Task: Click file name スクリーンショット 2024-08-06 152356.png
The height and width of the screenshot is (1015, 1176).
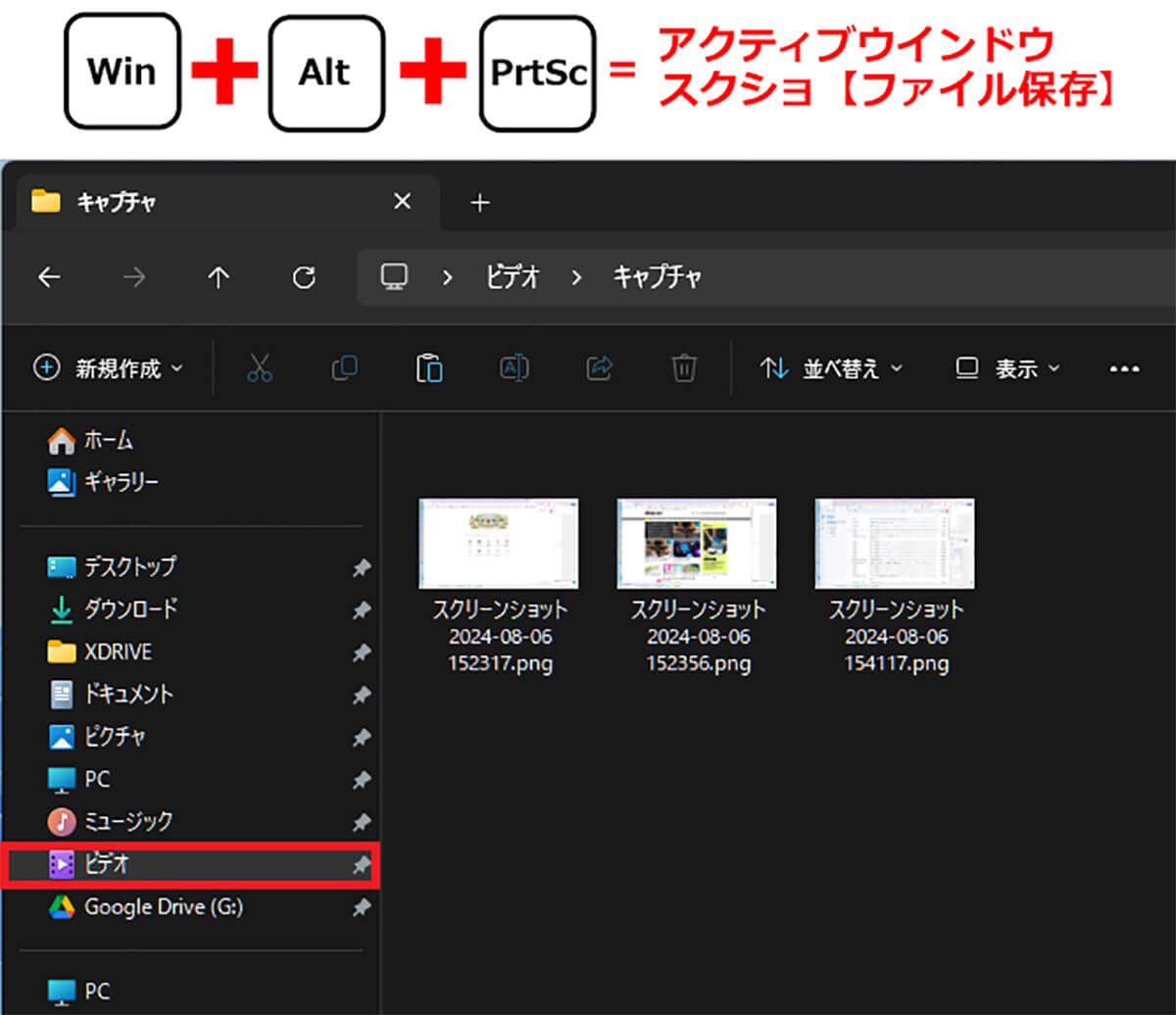Action: (698, 637)
